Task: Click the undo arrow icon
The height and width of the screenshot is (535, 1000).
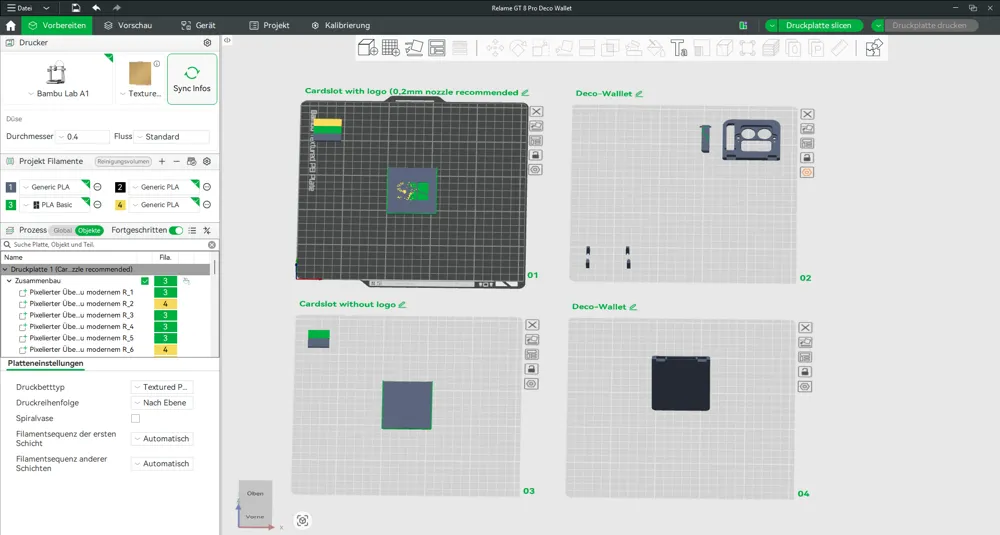Action: 96,8
